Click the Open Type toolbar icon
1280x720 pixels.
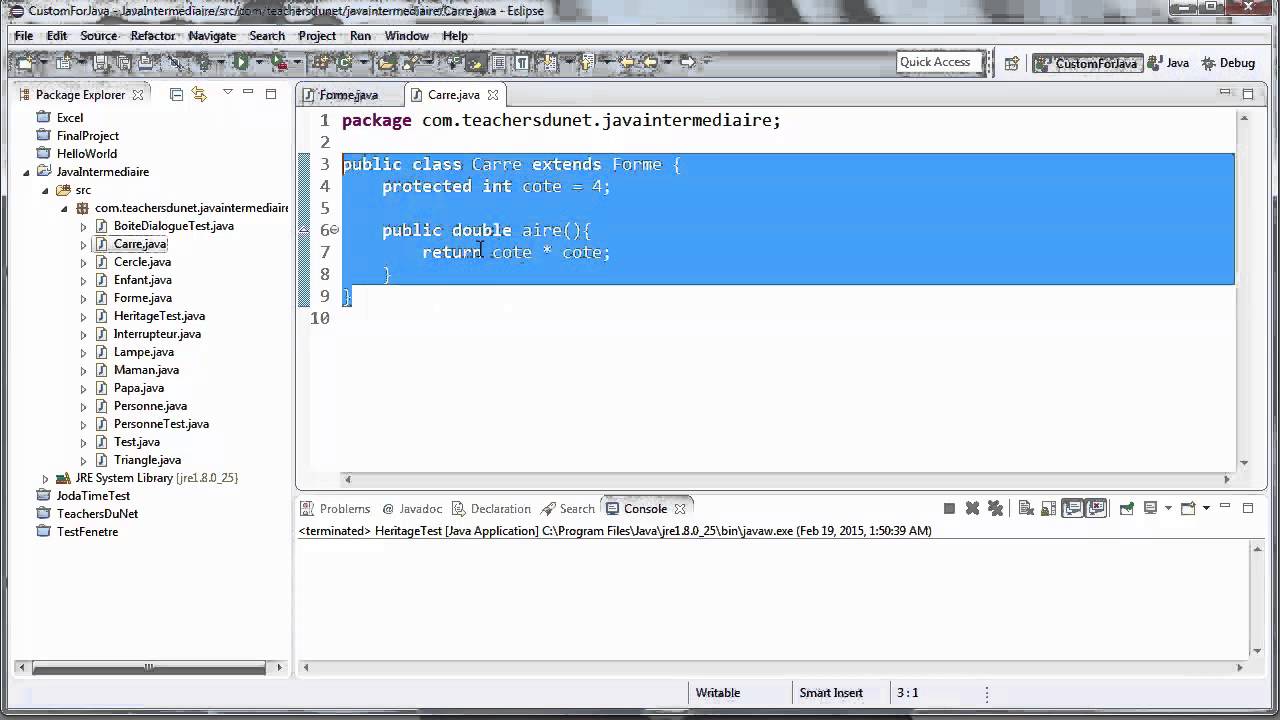[385, 62]
